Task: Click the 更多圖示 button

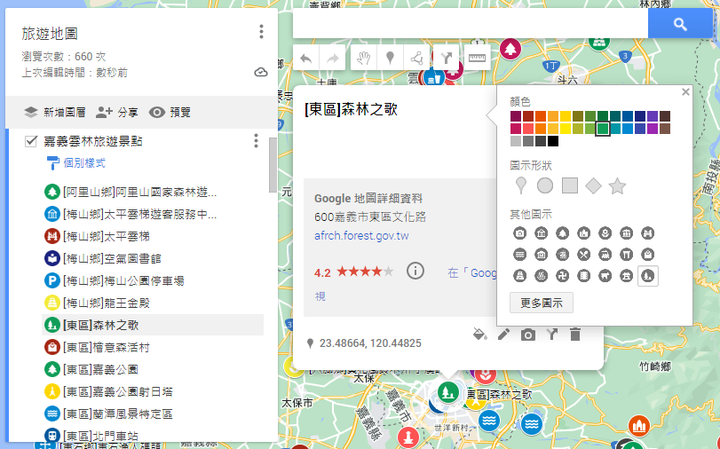Action: [x=541, y=303]
